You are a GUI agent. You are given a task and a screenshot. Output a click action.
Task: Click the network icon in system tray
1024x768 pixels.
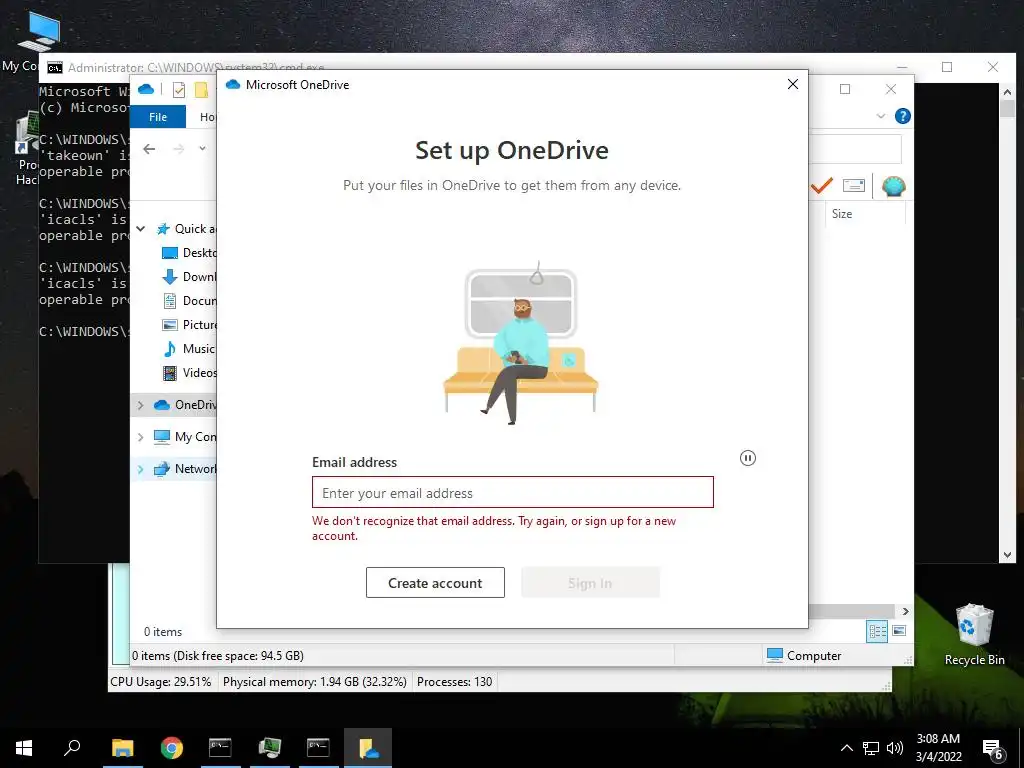click(x=871, y=748)
